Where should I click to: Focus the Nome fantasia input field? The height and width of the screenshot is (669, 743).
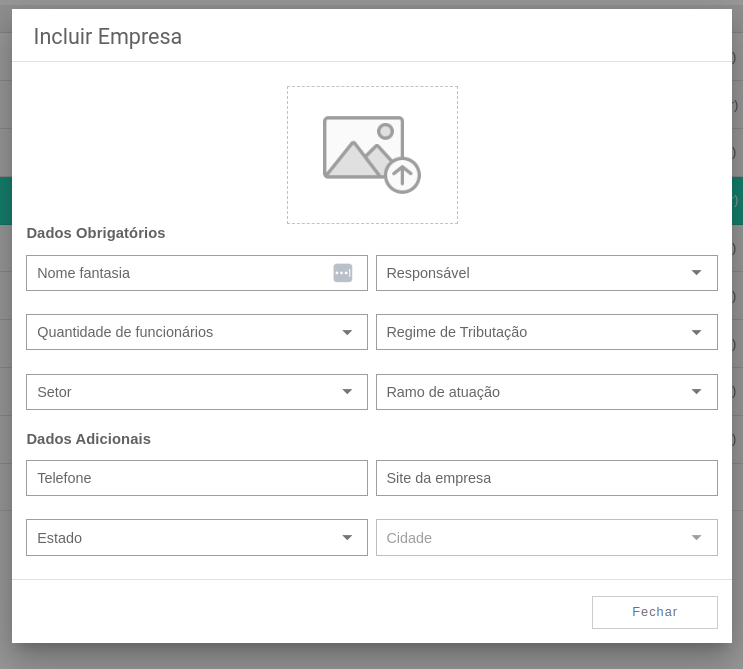coord(197,273)
